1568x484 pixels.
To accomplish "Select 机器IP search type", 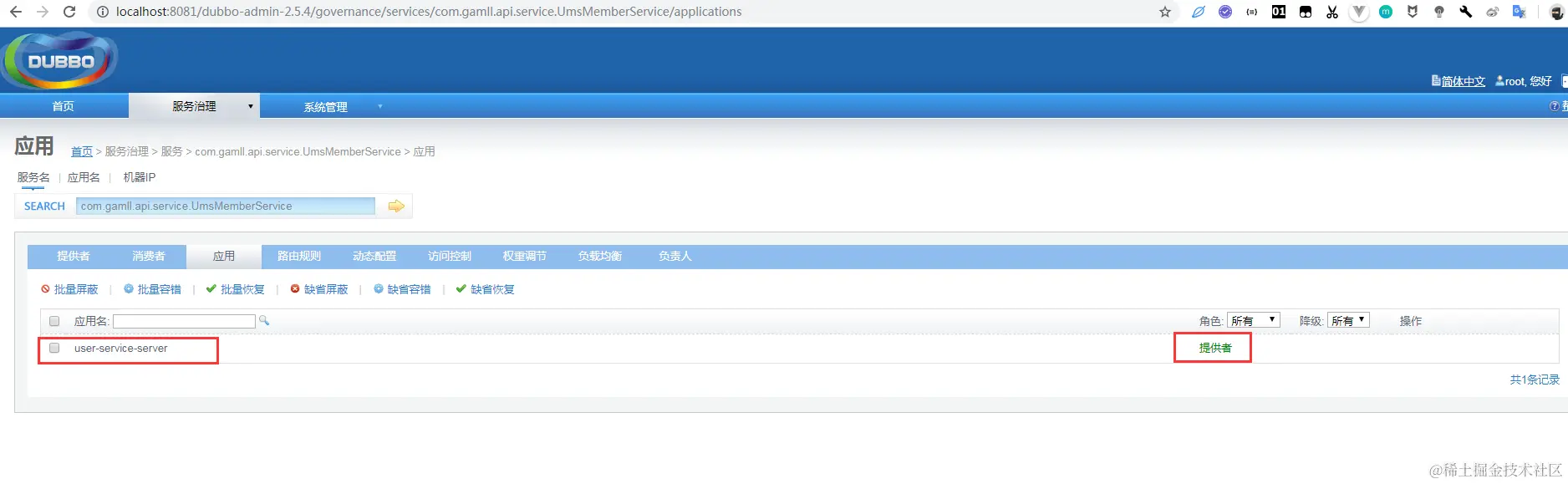I will pos(140,177).
